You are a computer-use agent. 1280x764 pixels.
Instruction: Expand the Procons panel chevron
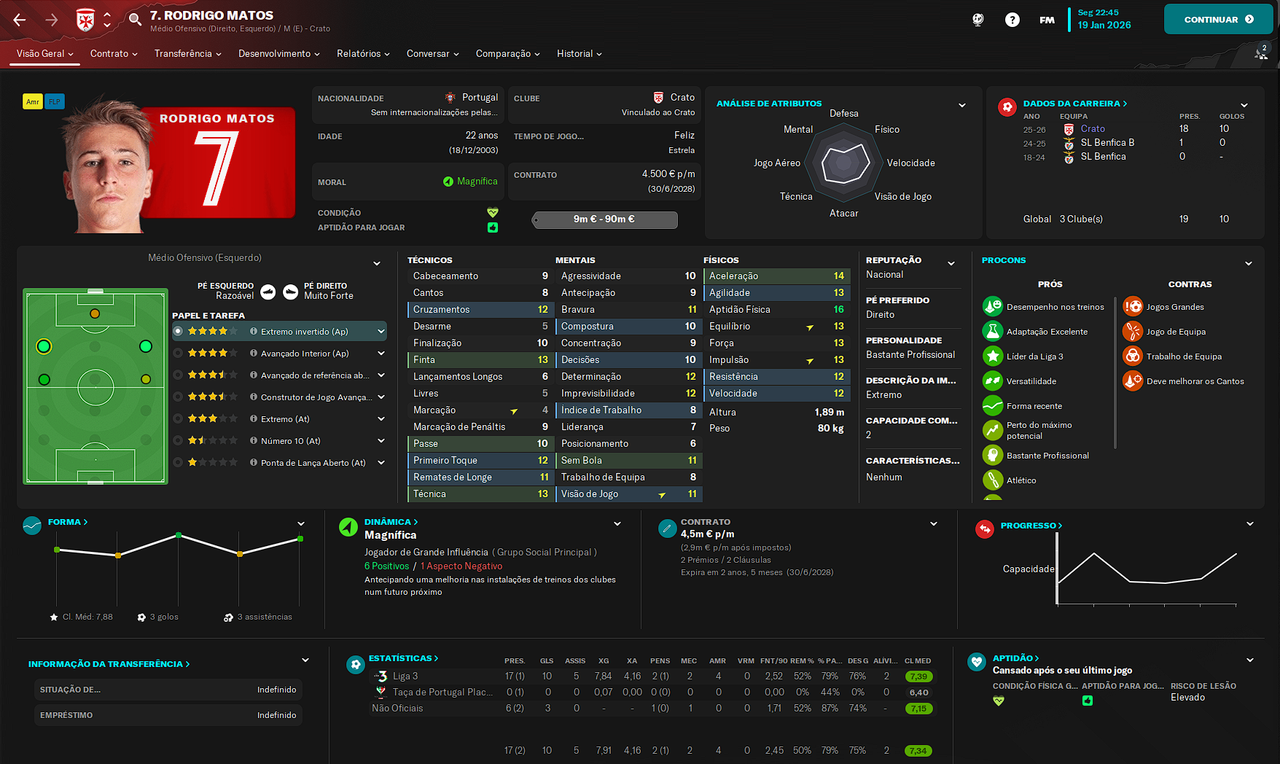pyautogui.click(x=1248, y=263)
